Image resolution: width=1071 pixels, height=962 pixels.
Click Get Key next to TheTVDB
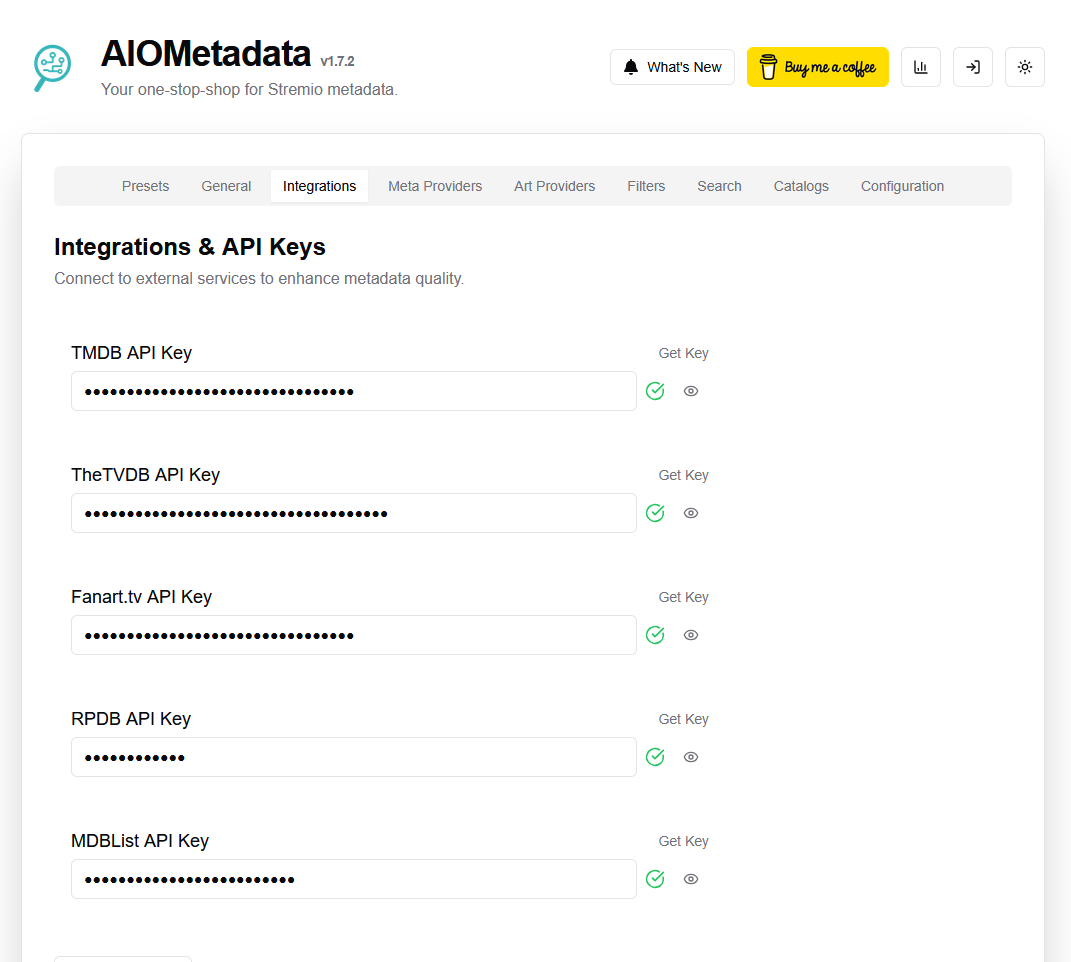point(683,475)
